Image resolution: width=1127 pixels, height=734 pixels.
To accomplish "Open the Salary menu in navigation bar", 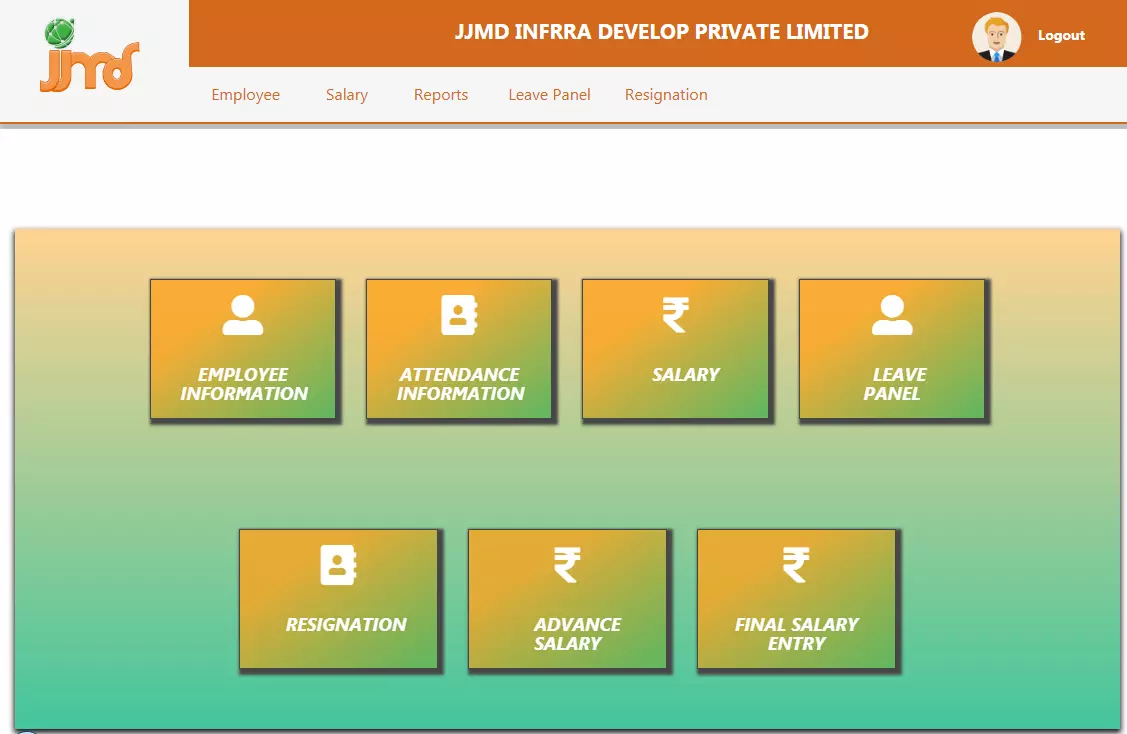I will click(x=347, y=95).
